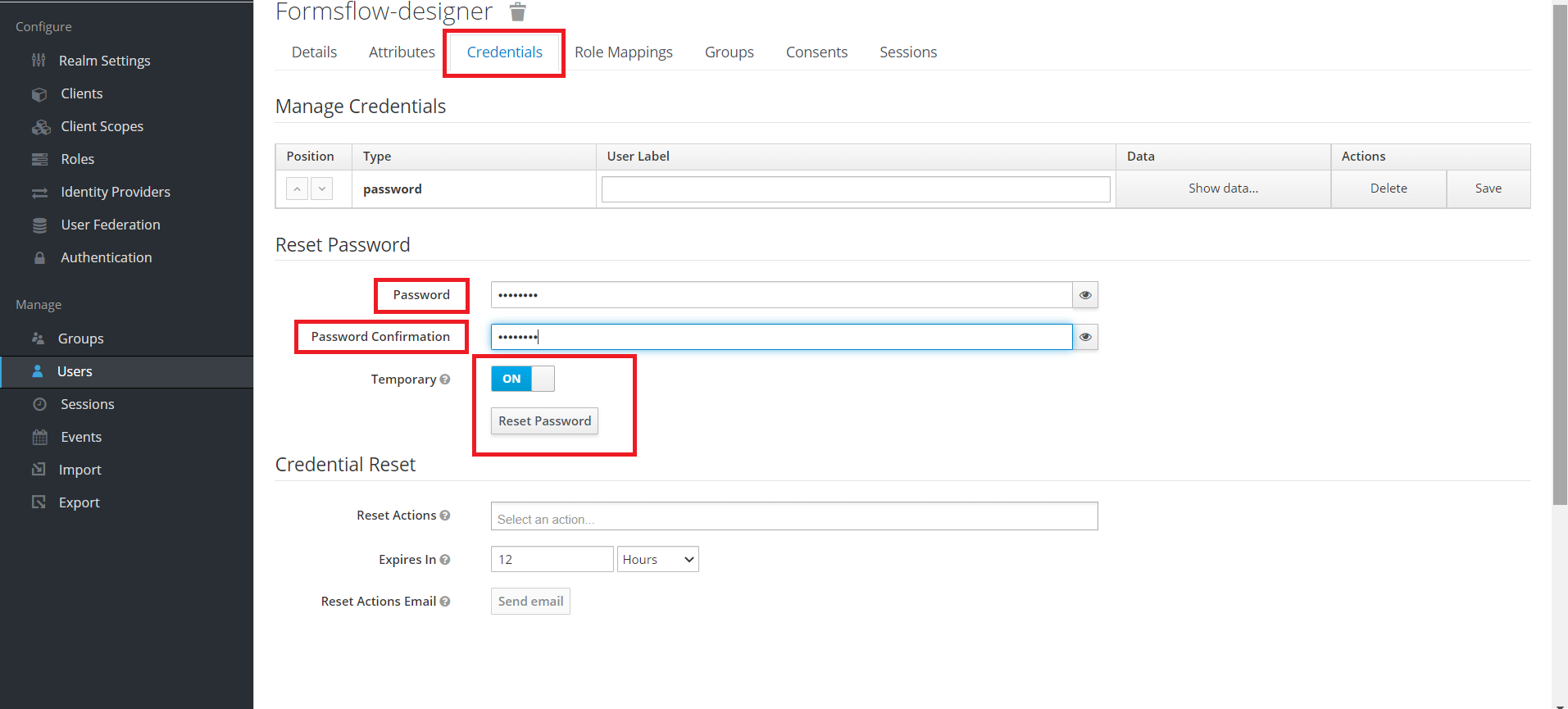Click the Client Scopes cubes icon
This screenshot has height=709, width=1568.
click(x=41, y=126)
